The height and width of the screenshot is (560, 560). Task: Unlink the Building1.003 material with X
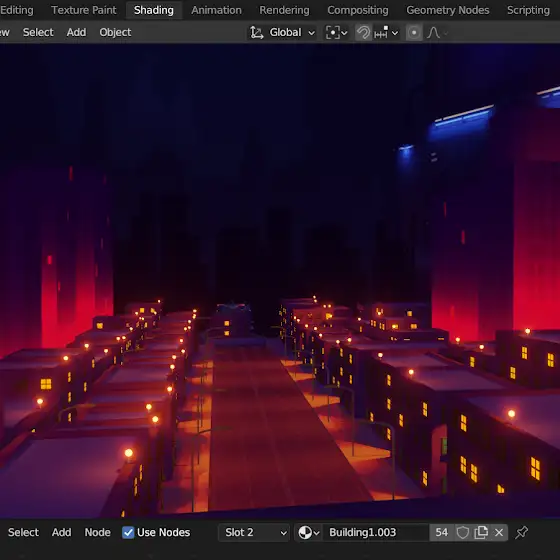tap(499, 532)
